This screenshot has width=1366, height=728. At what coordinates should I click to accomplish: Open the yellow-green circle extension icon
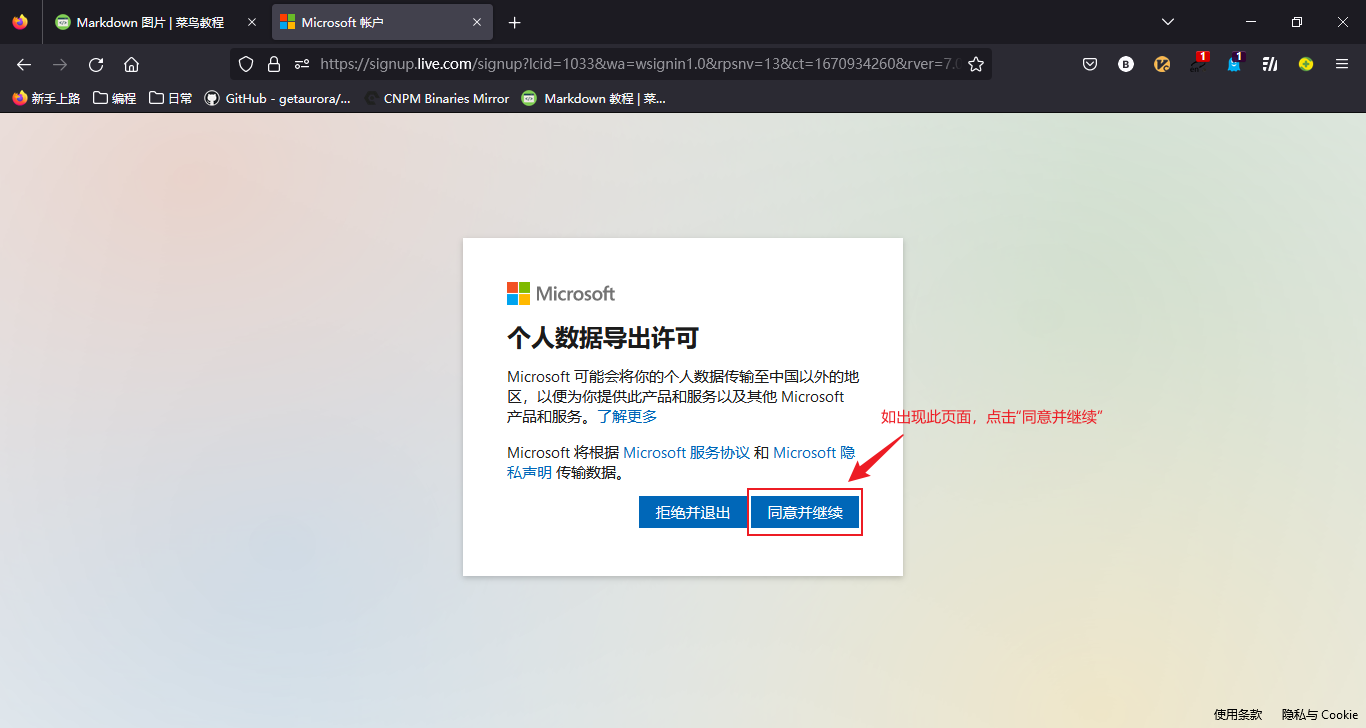click(x=1306, y=64)
